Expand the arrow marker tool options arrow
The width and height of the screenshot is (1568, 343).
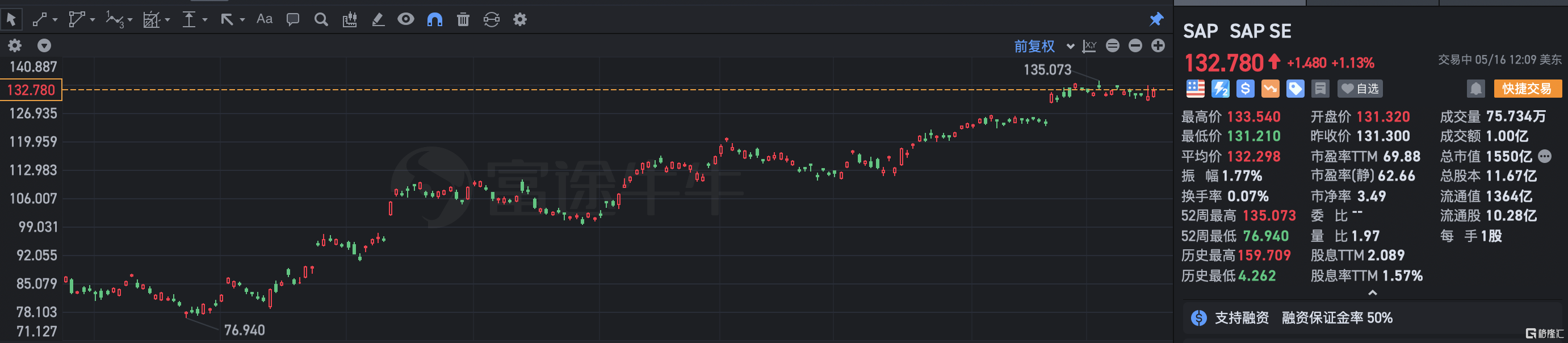pyautogui.click(x=242, y=20)
